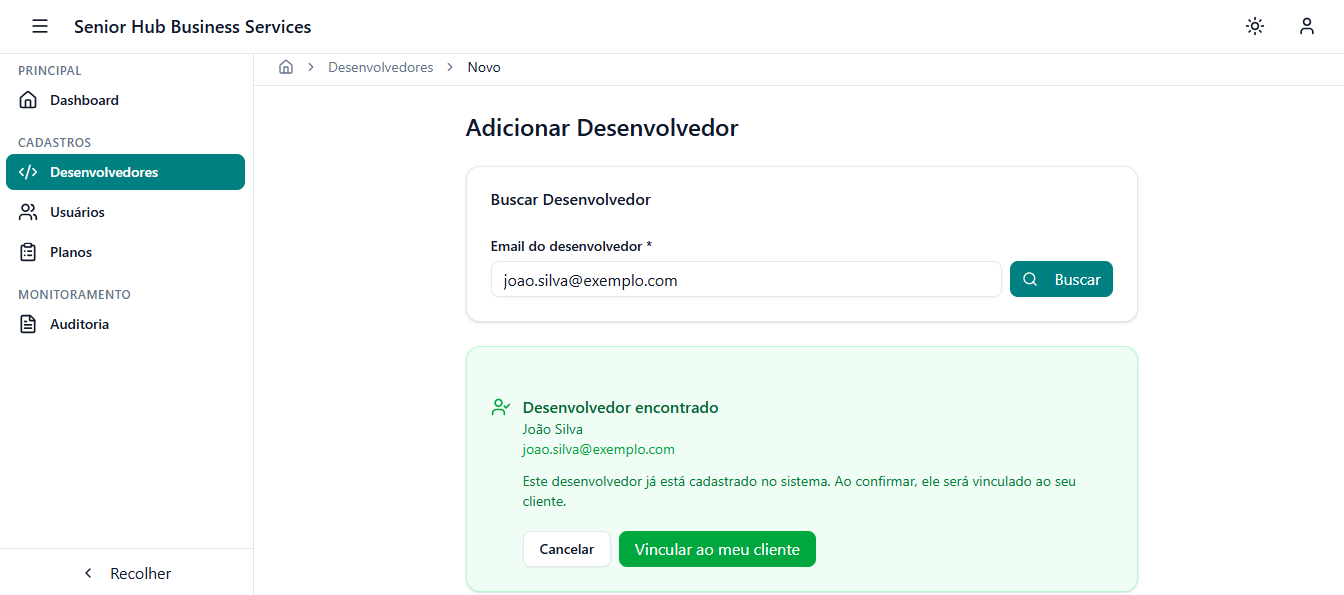Click the MONITORAMENTO section label
The image size is (1344, 595).
pyautogui.click(x=75, y=295)
